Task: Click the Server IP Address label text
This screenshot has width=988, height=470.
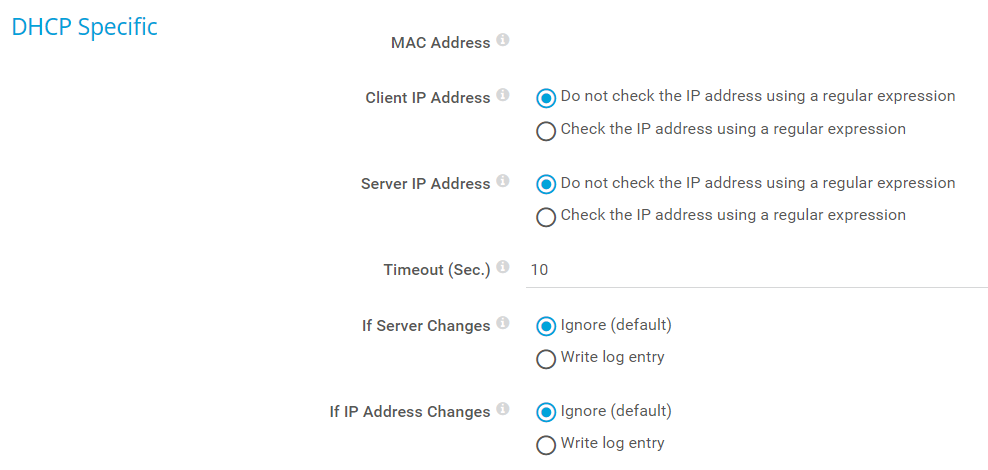Action: (425, 184)
